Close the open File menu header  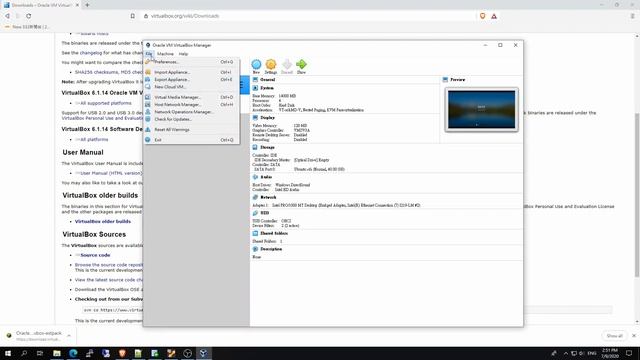[149, 54]
